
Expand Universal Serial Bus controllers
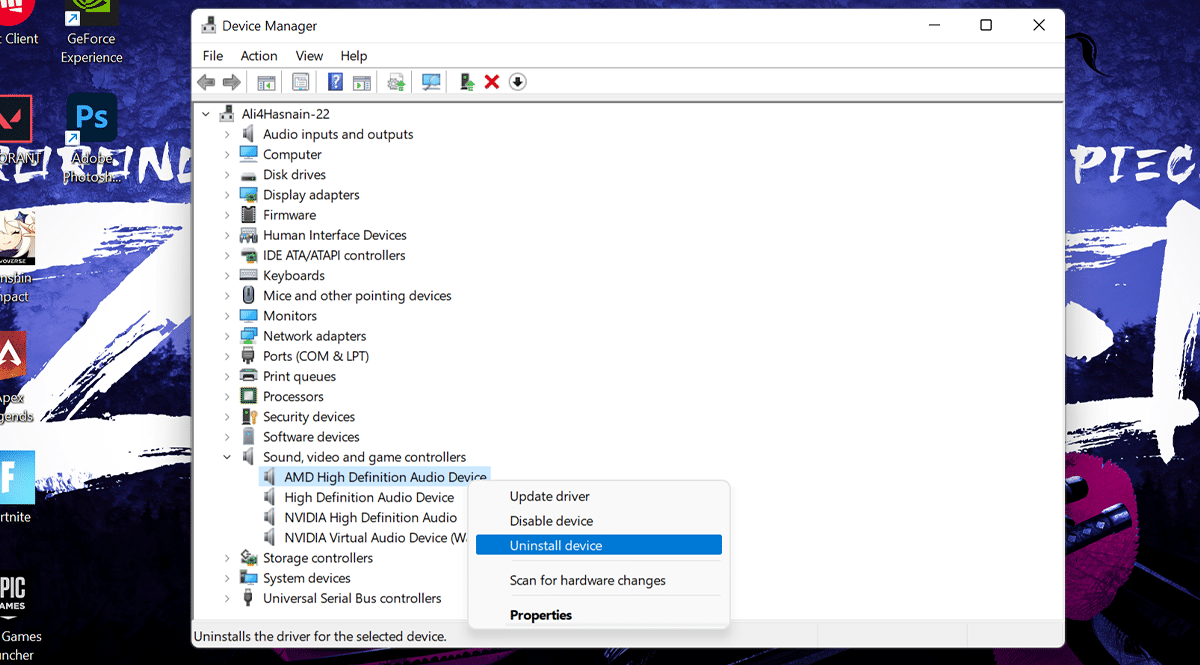coord(227,598)
